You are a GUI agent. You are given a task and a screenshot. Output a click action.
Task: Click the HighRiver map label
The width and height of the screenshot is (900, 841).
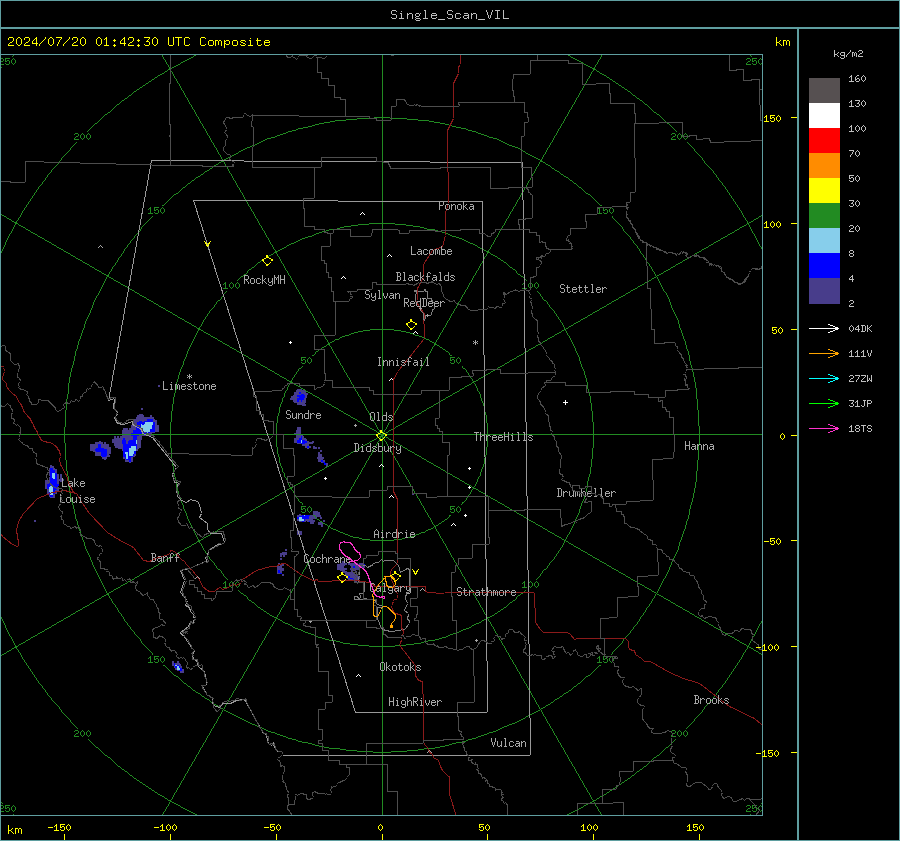415,702
